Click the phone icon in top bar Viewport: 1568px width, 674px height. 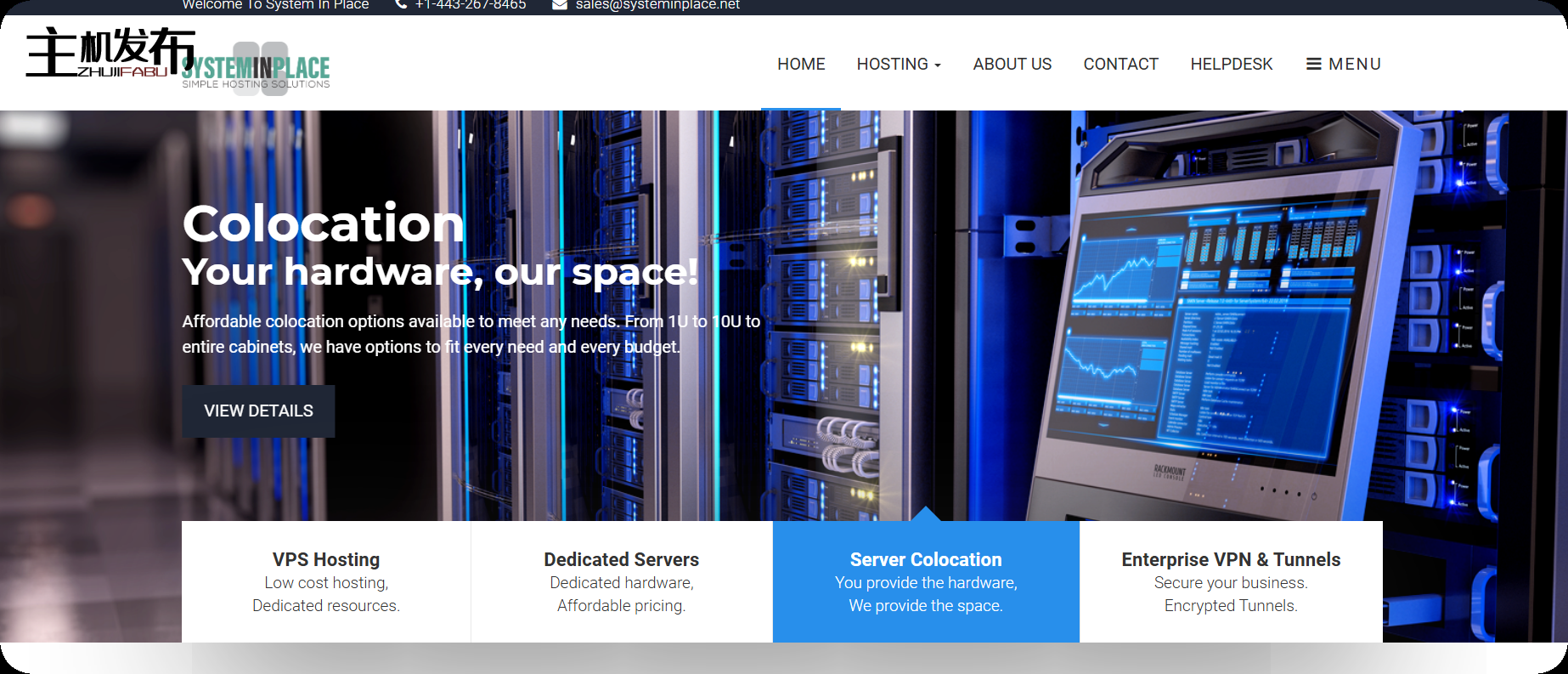click(401, 5)
